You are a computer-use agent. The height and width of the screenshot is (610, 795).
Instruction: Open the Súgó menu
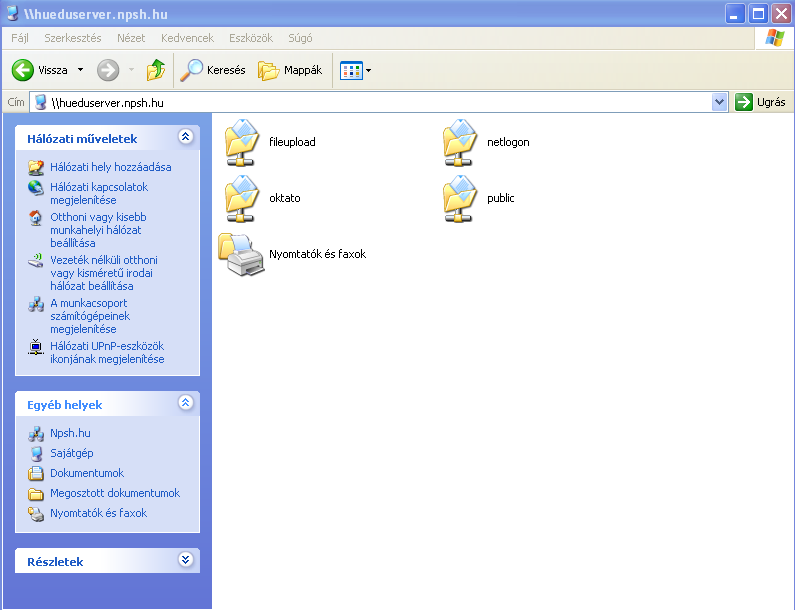pos(300,38)
